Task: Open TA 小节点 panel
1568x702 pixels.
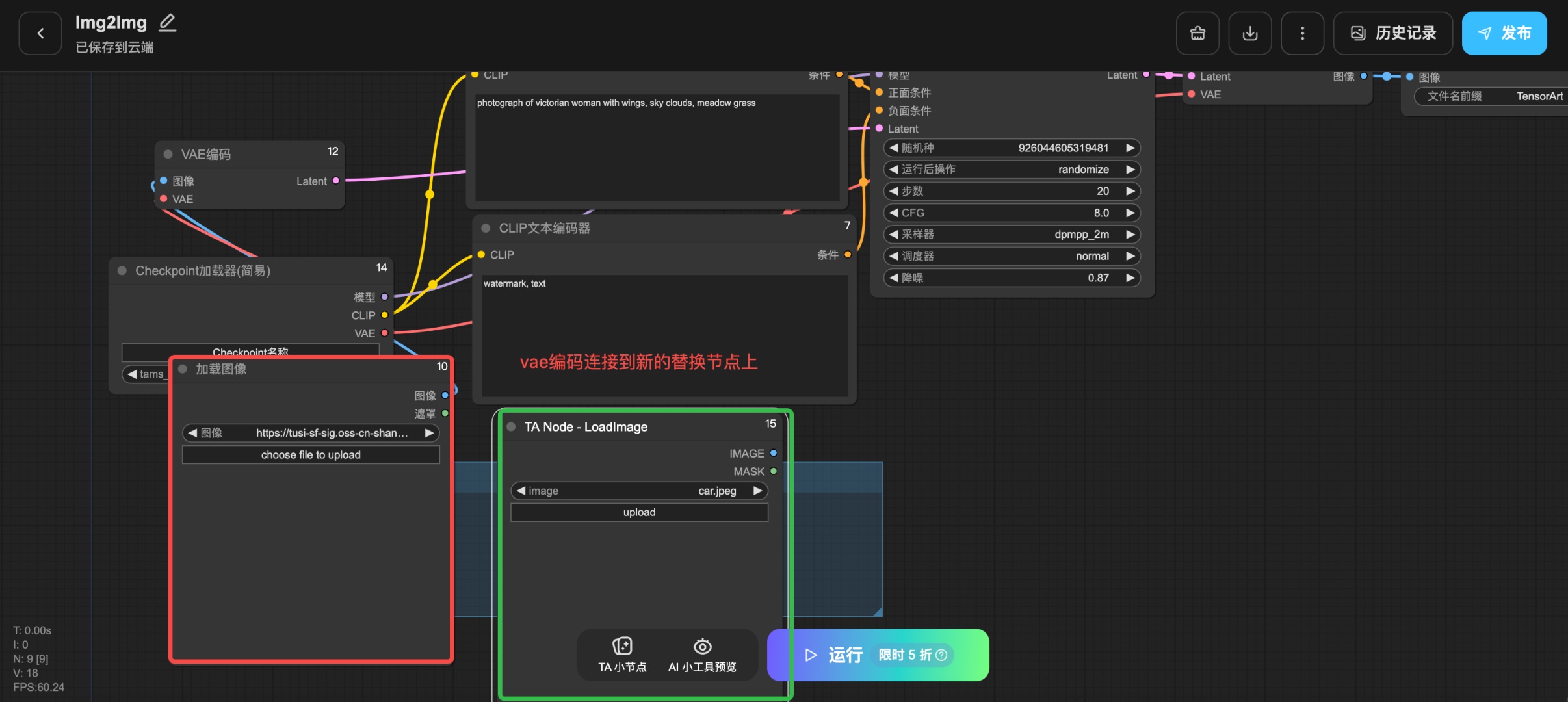Action: click(622, 655)
